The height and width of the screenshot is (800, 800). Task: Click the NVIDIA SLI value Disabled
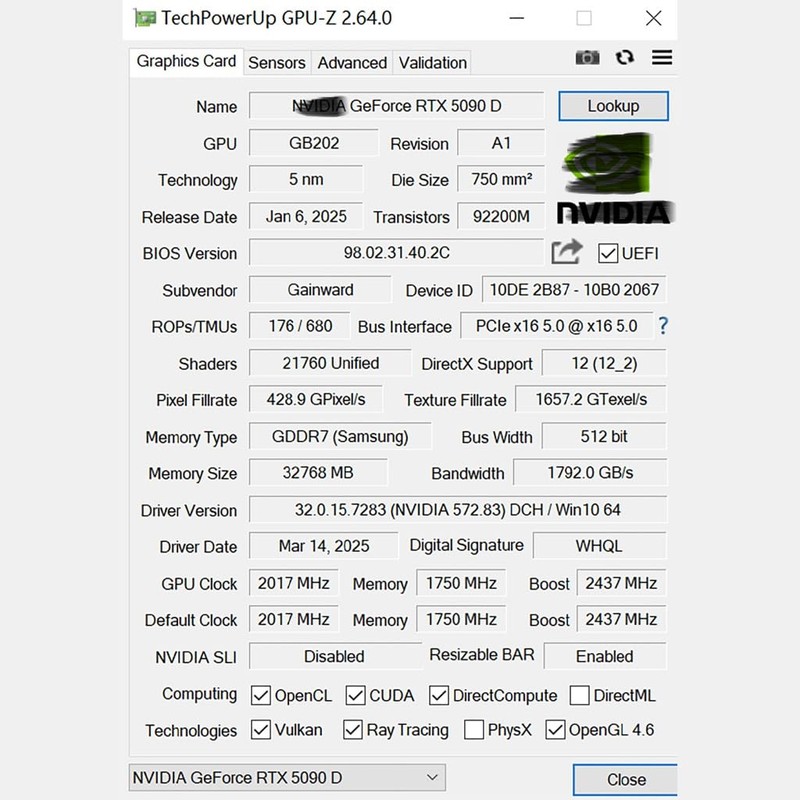[335, 656]
